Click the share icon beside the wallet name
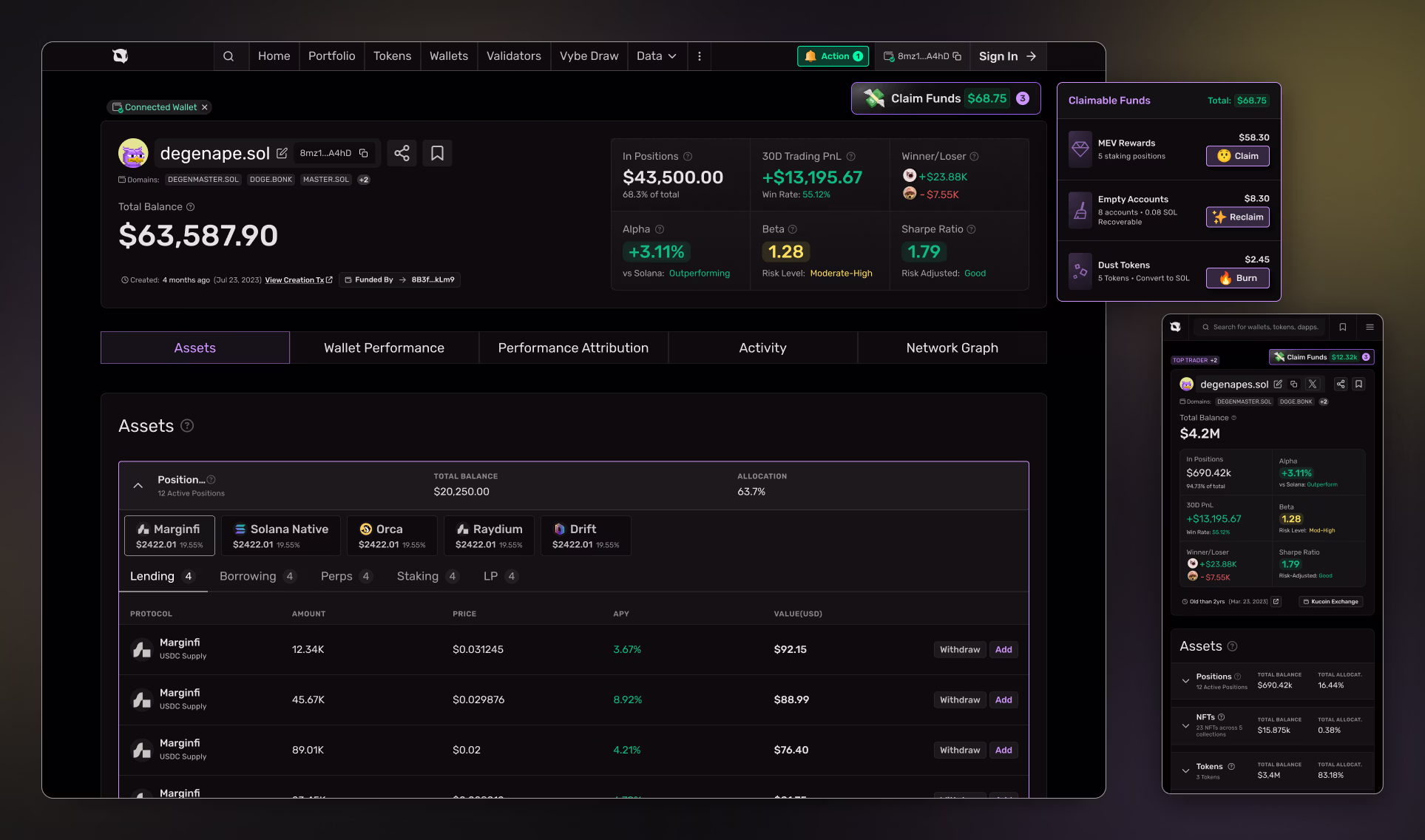Screen dimensions: 1425x840 [x=402, y=152]
